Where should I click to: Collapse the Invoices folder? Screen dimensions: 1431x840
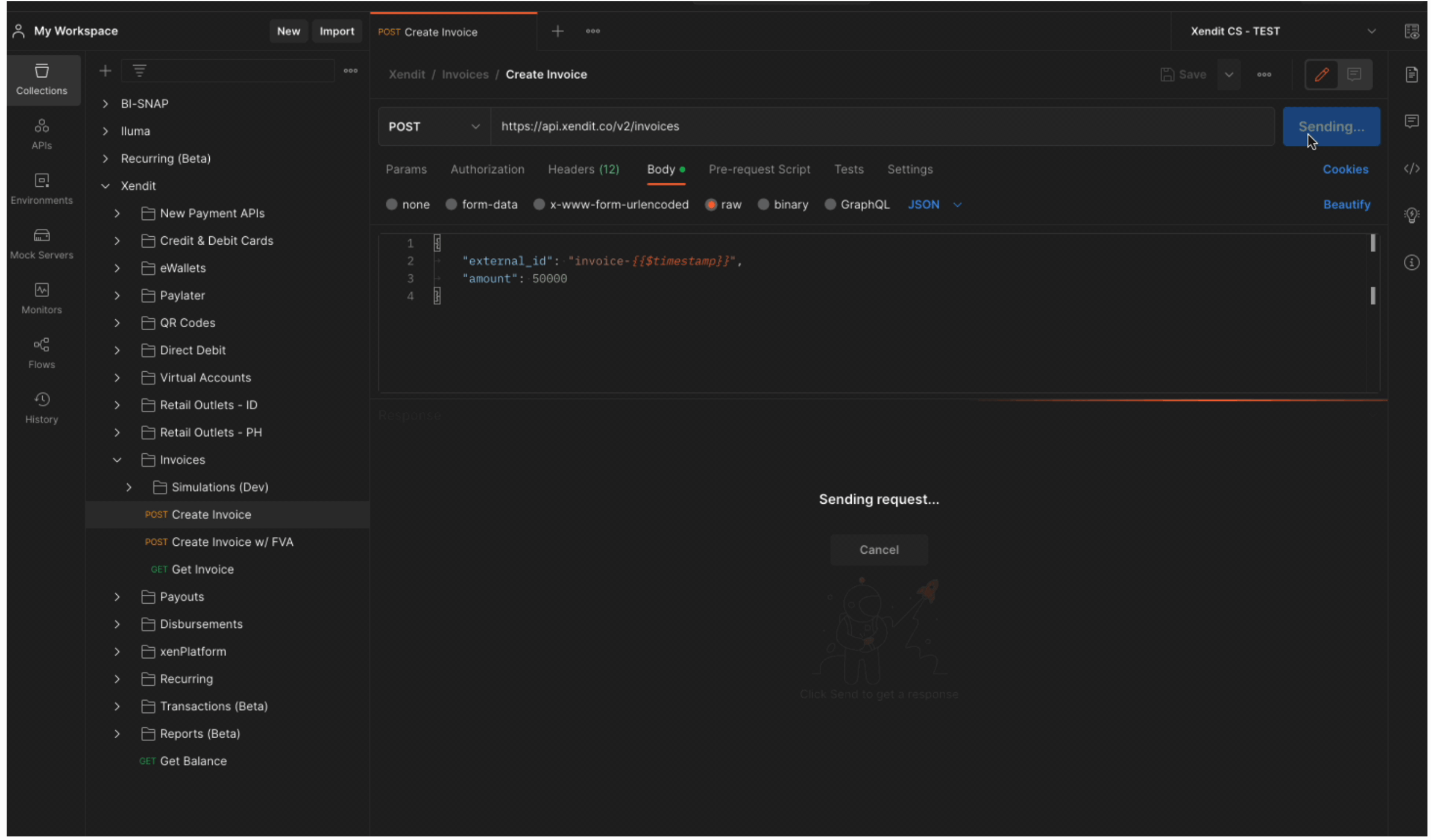click(x=117, y=460)
